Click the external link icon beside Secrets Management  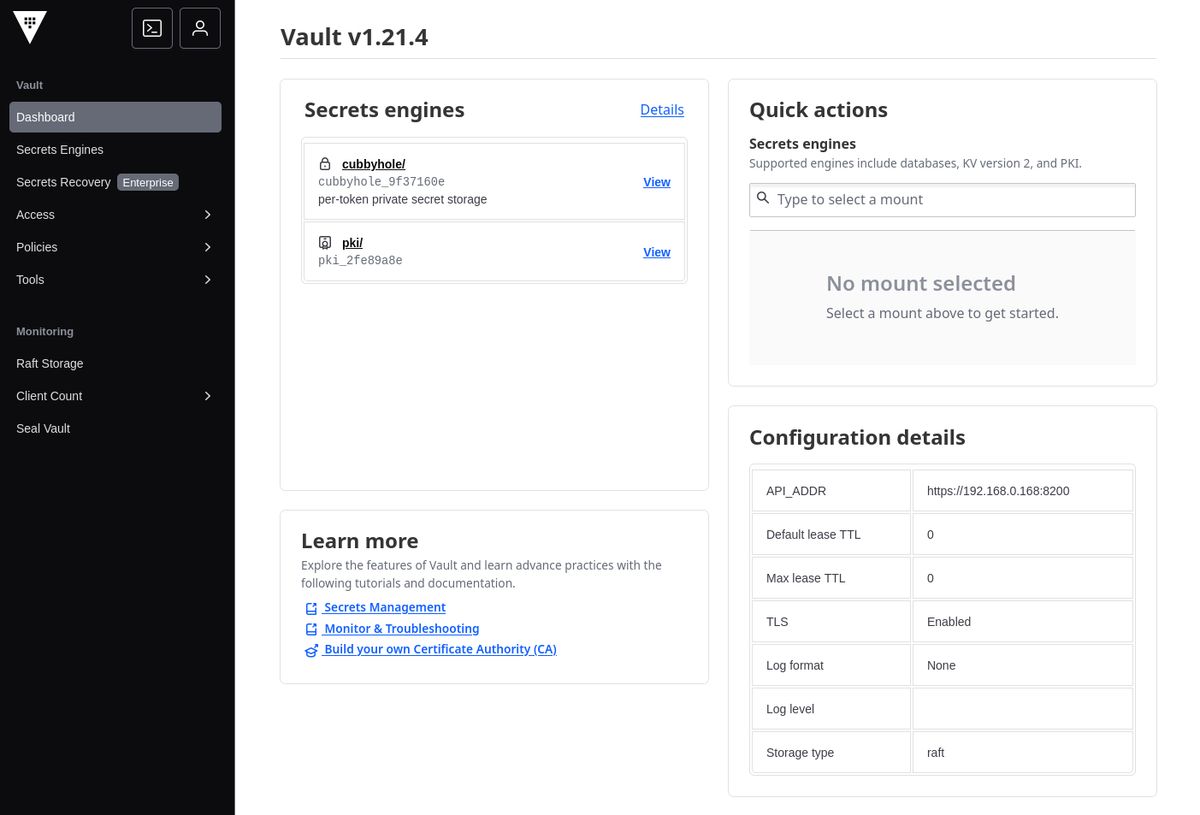click(310, 608)
